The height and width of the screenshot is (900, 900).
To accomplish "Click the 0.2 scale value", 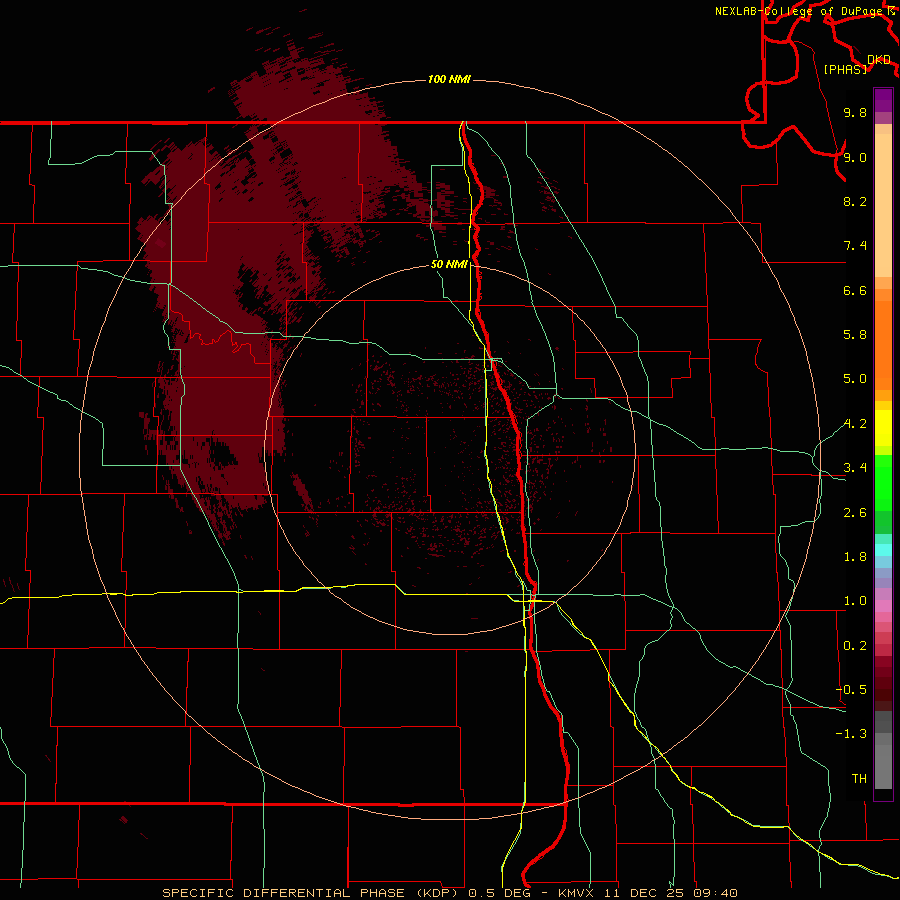I will coord(855,646).
